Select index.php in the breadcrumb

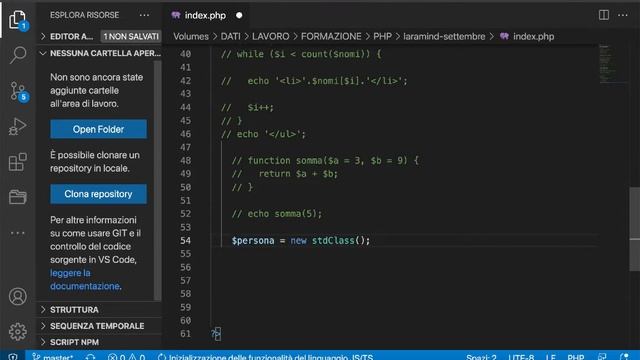[533, 36]
